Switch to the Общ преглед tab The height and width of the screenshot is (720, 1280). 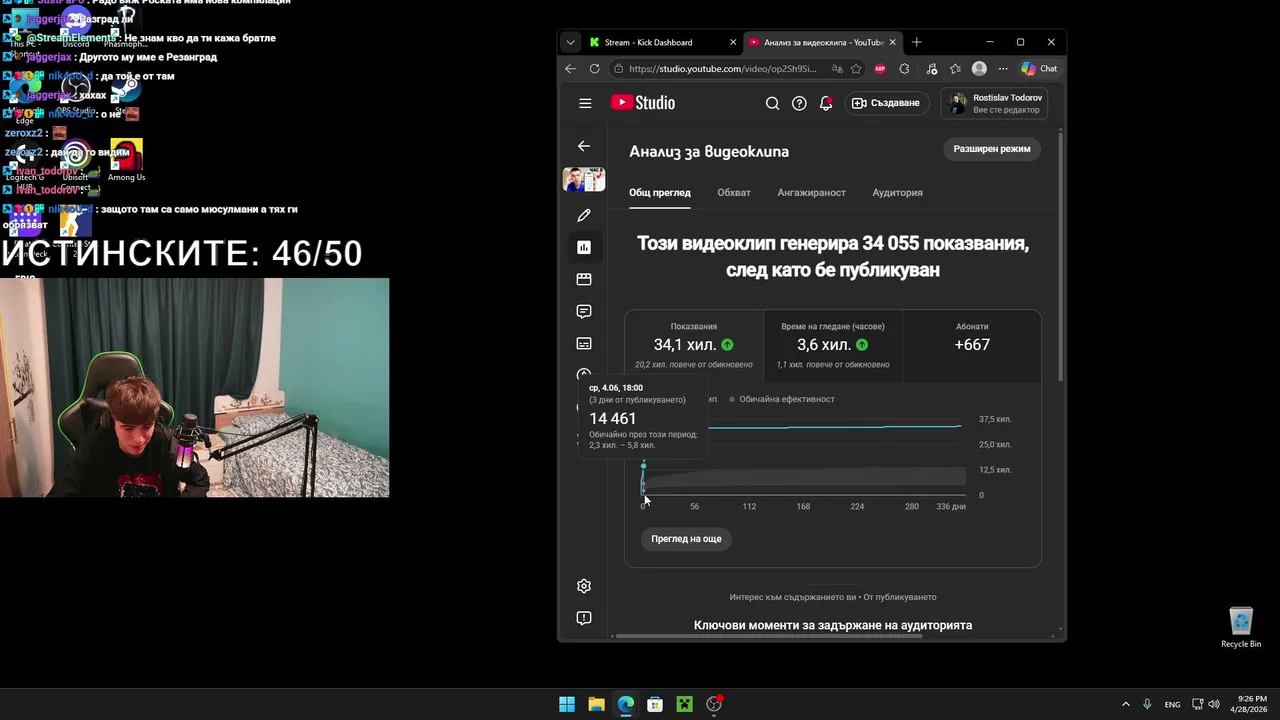pos(660,192)
